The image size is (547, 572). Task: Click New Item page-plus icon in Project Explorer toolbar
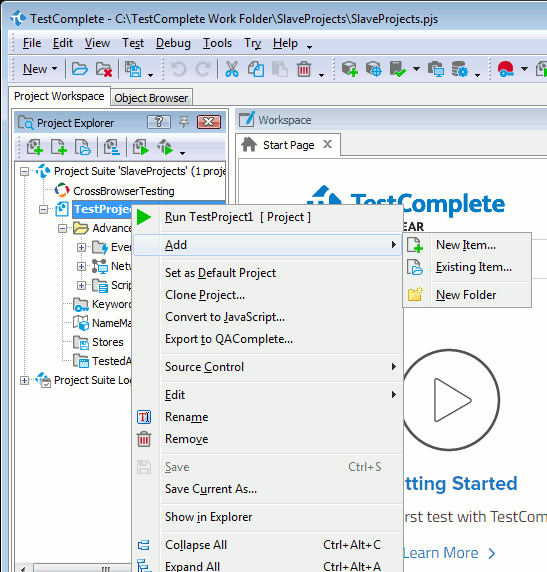(58, 147)
